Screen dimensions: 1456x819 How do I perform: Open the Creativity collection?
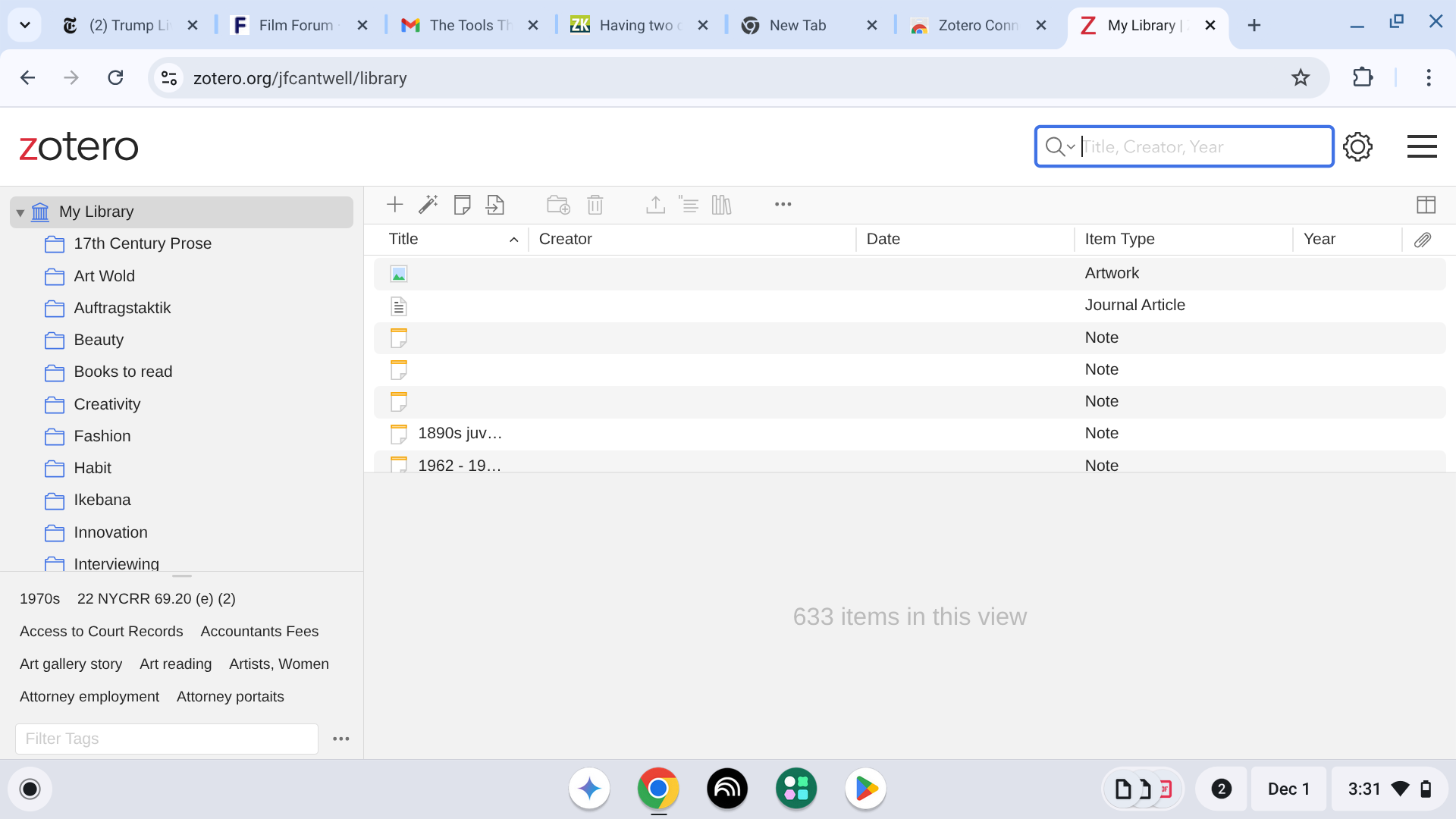107,404
